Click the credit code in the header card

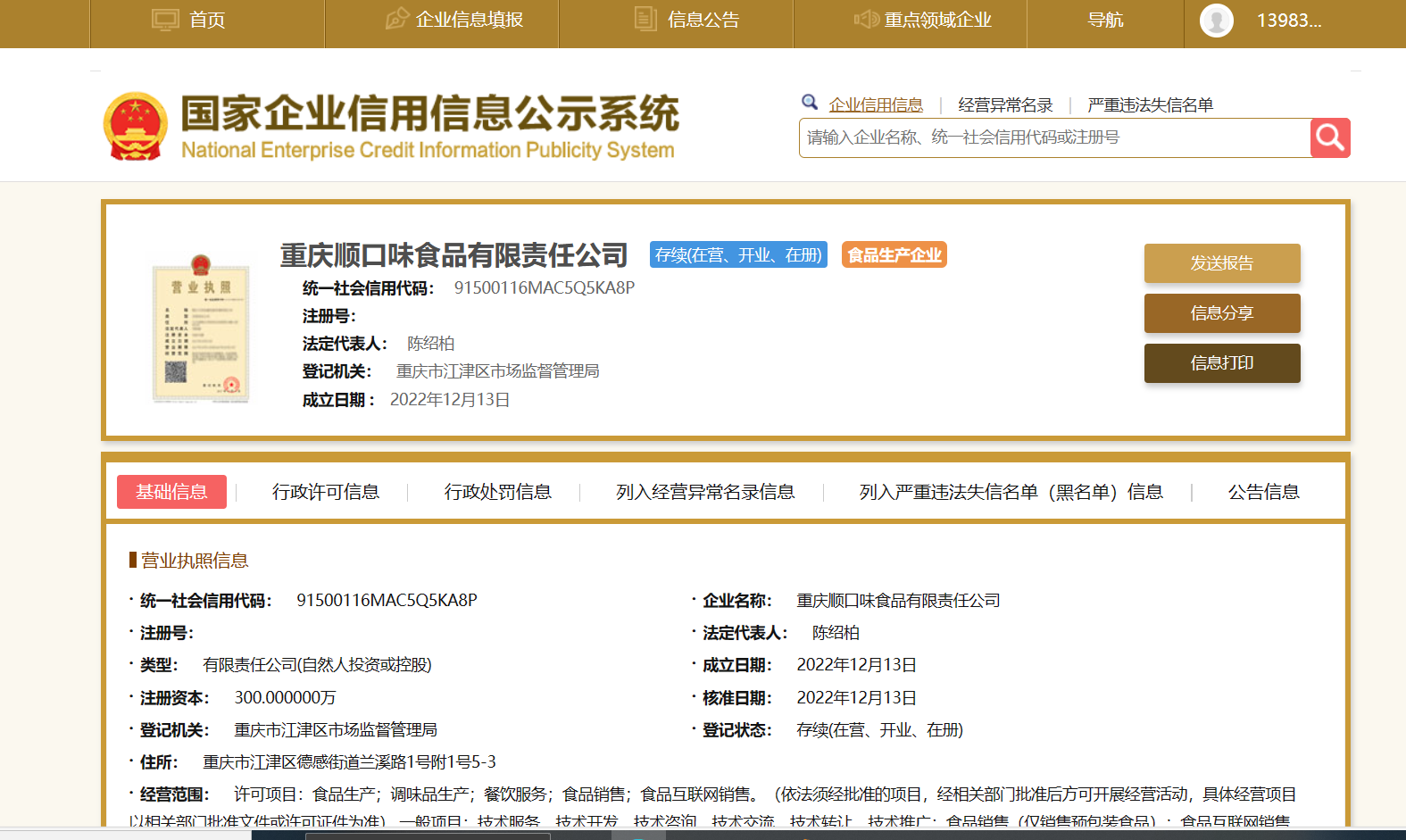[x=545, y=287]
